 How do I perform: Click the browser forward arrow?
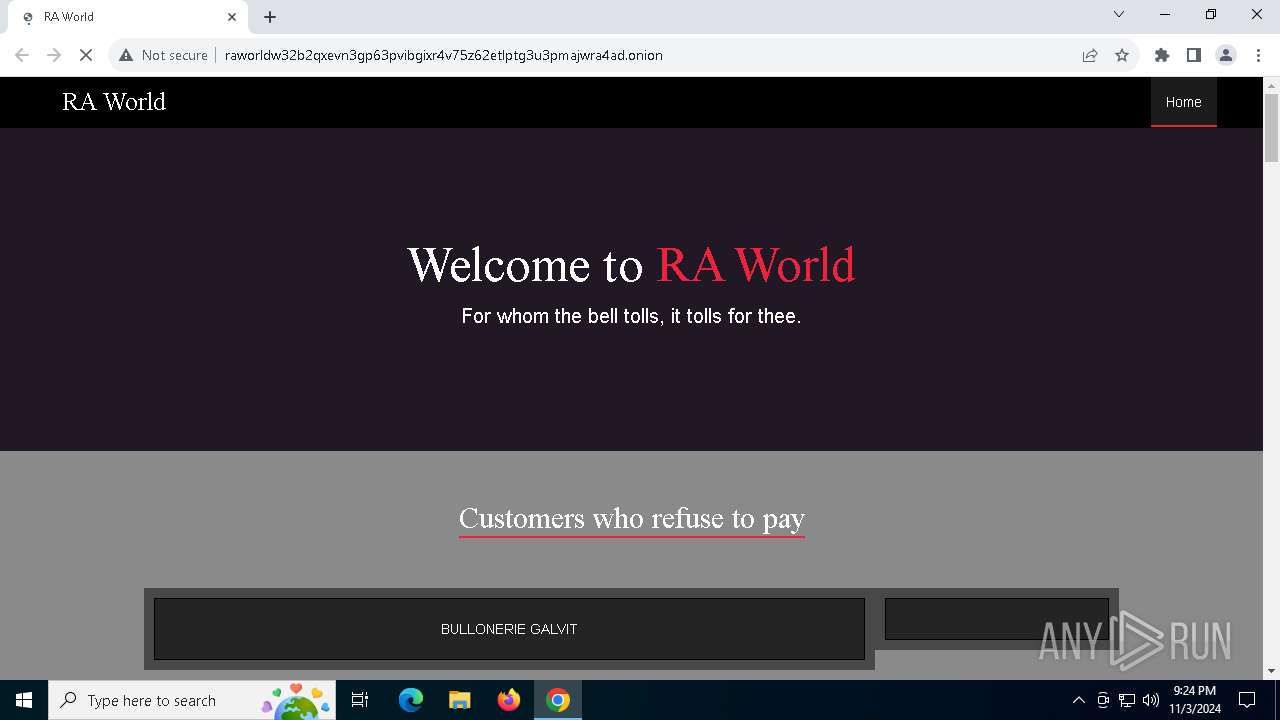click(x=54, y=55)
